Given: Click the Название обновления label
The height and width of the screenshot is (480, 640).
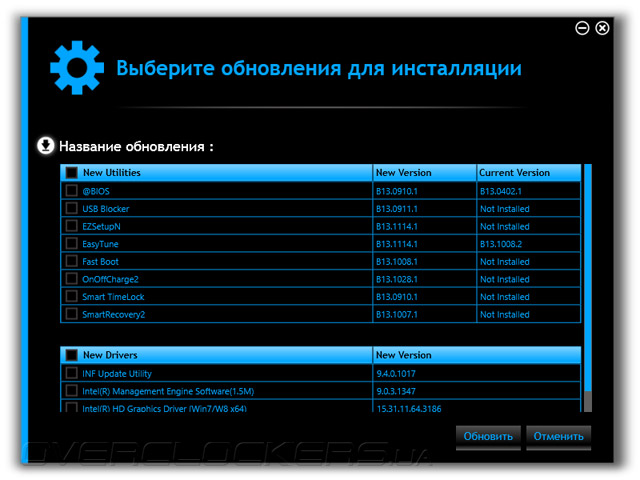Looking at the screenshot, I should pos(136,147).
